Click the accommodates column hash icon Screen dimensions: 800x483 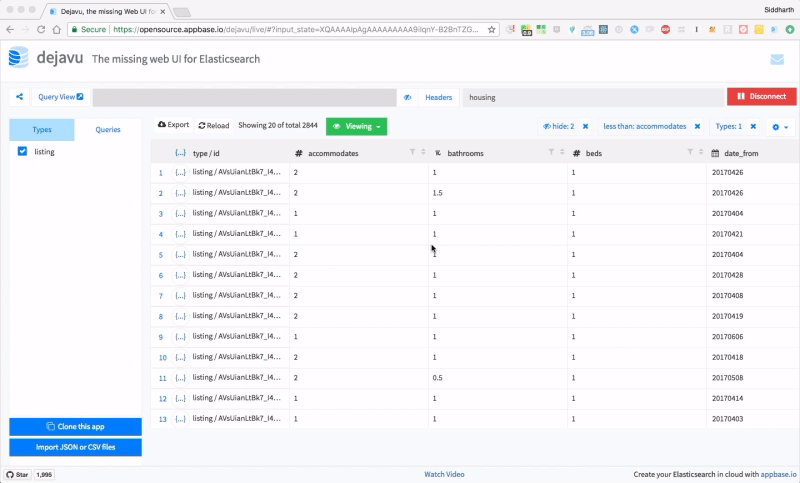click(299, 153)
